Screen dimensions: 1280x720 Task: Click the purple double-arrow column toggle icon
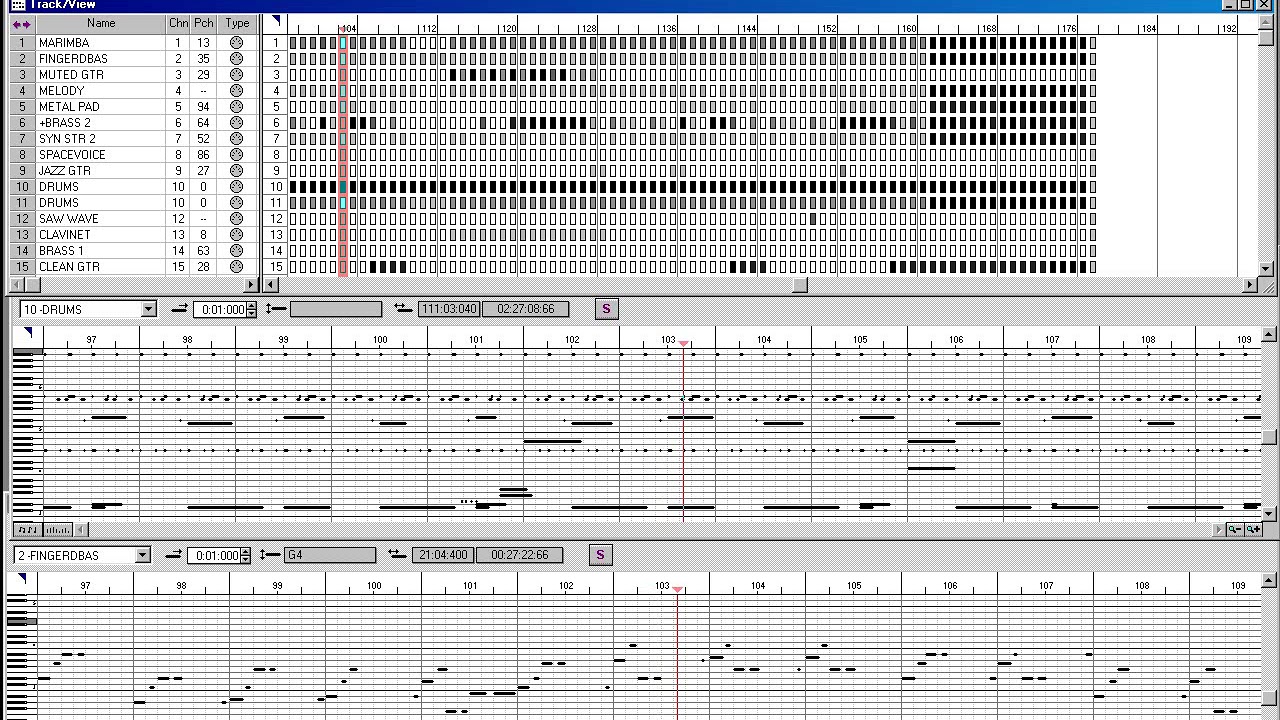21,24
